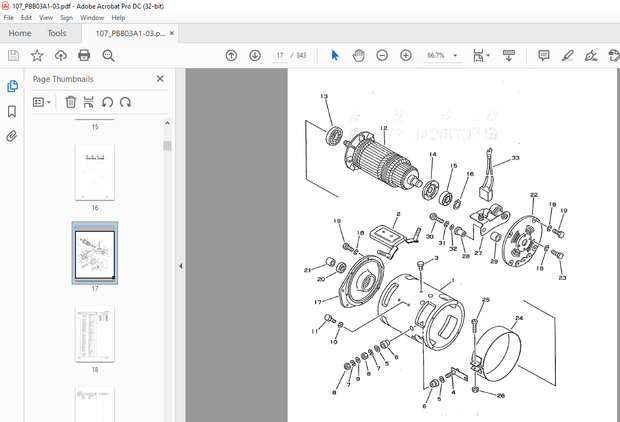
Task: Zoom out with minus button
Action: tap(382, 55)
